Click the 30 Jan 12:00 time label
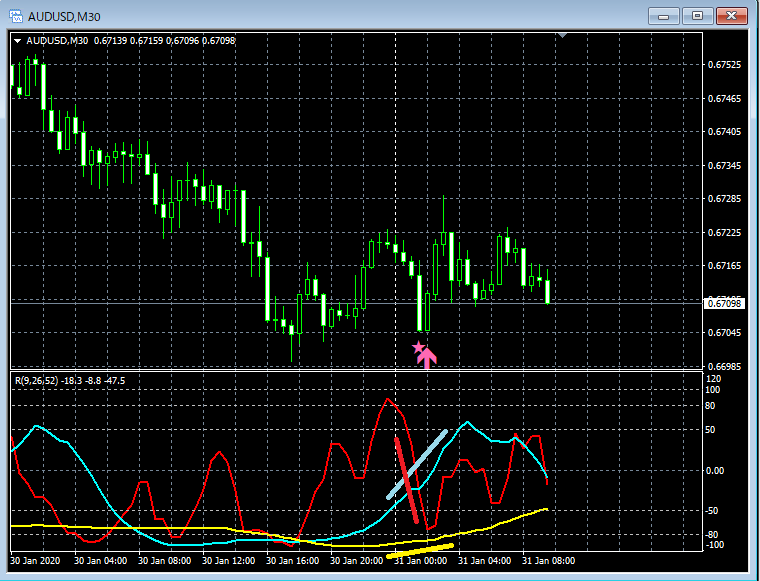 click(x=228, y=561)
